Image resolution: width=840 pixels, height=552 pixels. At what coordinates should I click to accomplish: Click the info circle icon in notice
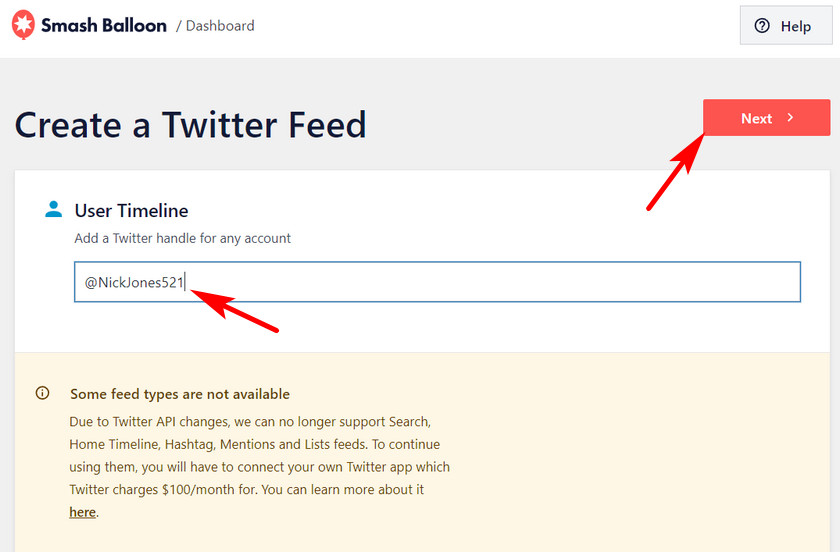tap(42, 393)
